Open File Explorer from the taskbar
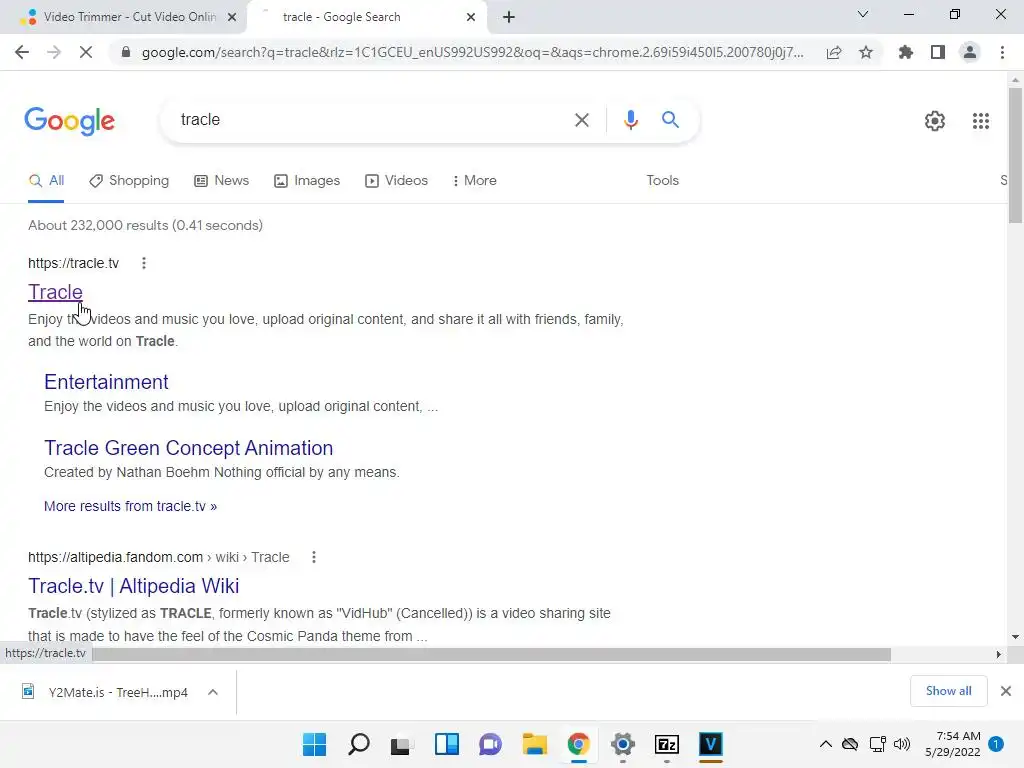Image resolution: width=1024 pixels, height=768 pixels. pyautogui.click(x=535, y=744)
